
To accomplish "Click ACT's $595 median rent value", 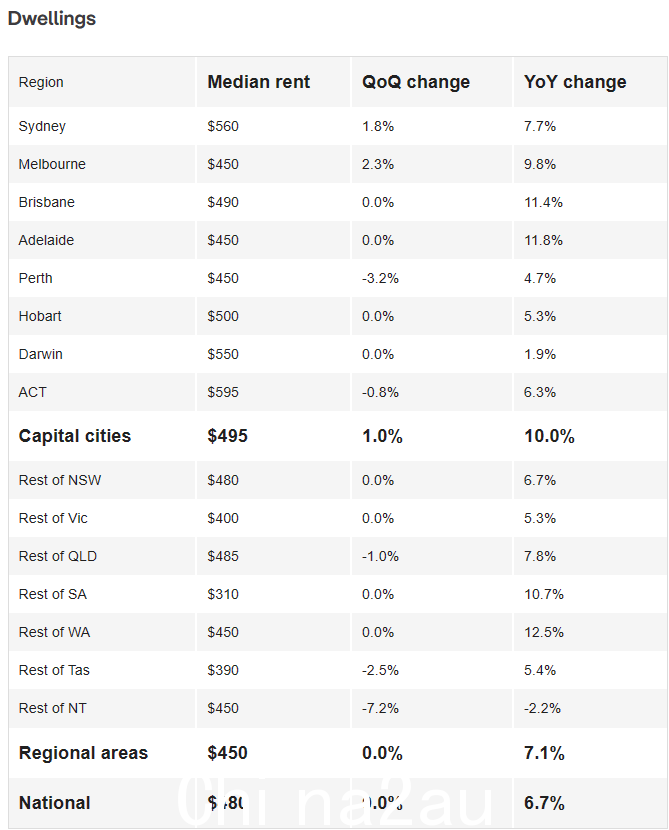I will click(223, 392).
